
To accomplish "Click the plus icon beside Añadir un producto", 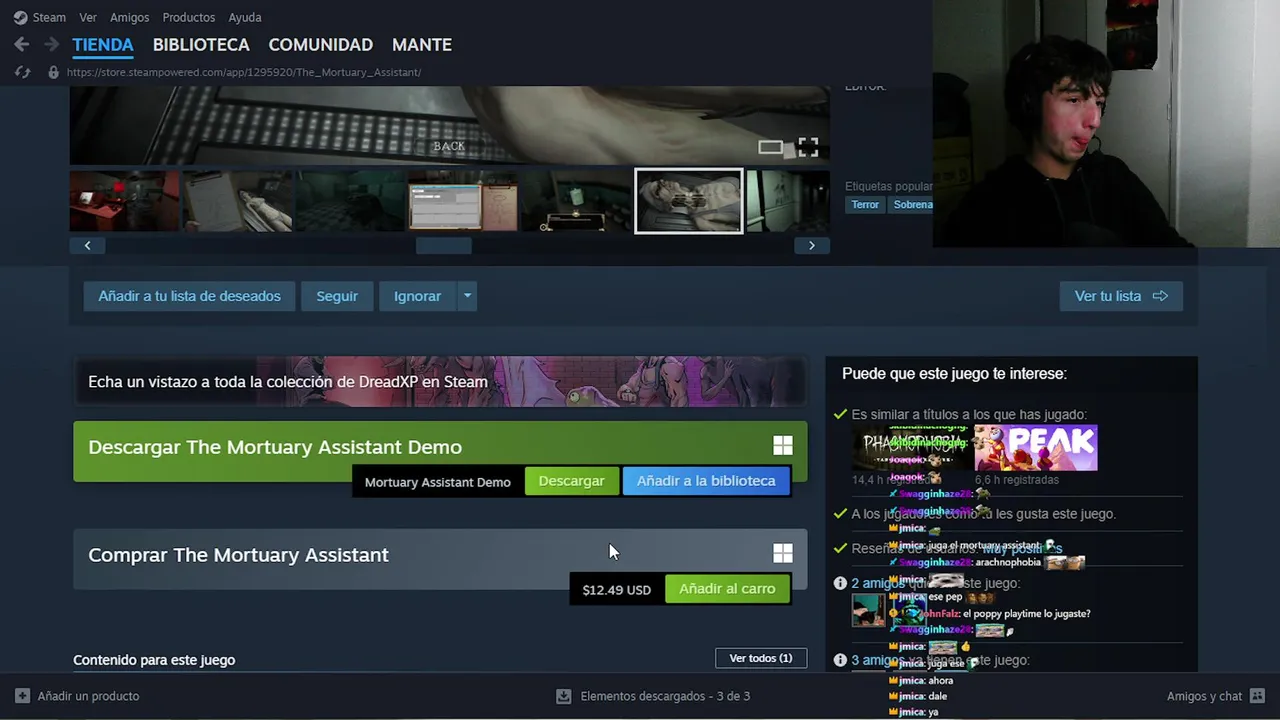I will click(x=22, y=696).
